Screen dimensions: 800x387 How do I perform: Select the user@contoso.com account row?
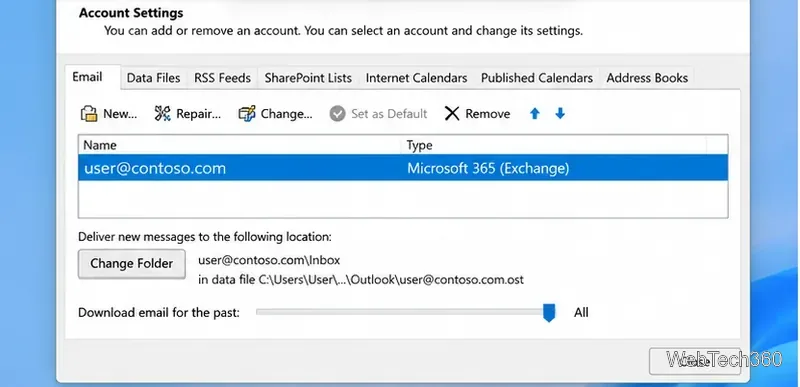pyautogui.click(x=403, y=168)
